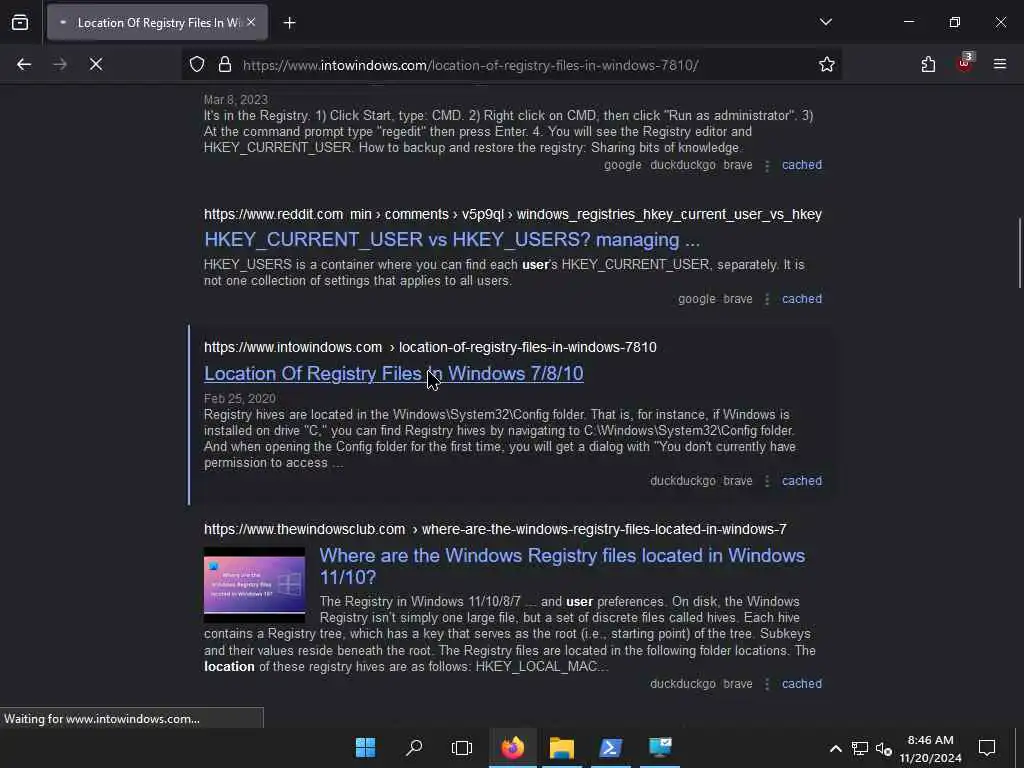
Task: Open taskbar Search magnifier
Action: click(413, 747)
